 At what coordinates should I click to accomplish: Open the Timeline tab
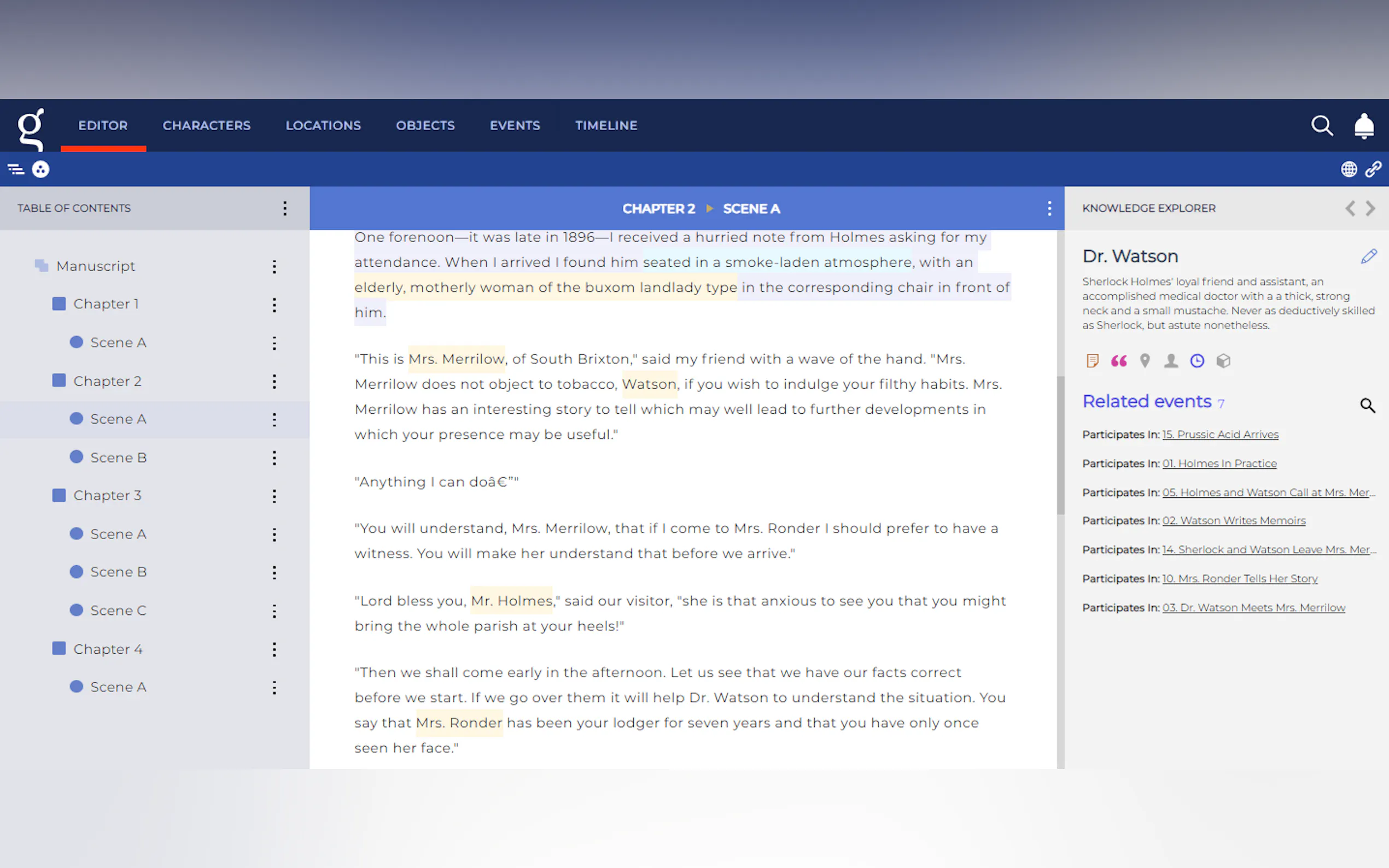606,126
